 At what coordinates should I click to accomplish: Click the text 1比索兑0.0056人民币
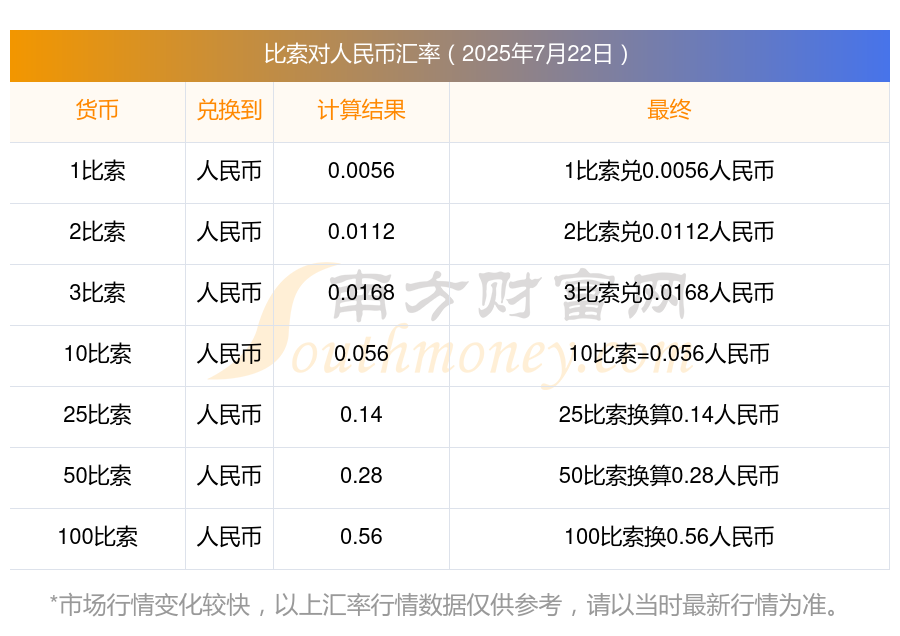tap(669, 171)
